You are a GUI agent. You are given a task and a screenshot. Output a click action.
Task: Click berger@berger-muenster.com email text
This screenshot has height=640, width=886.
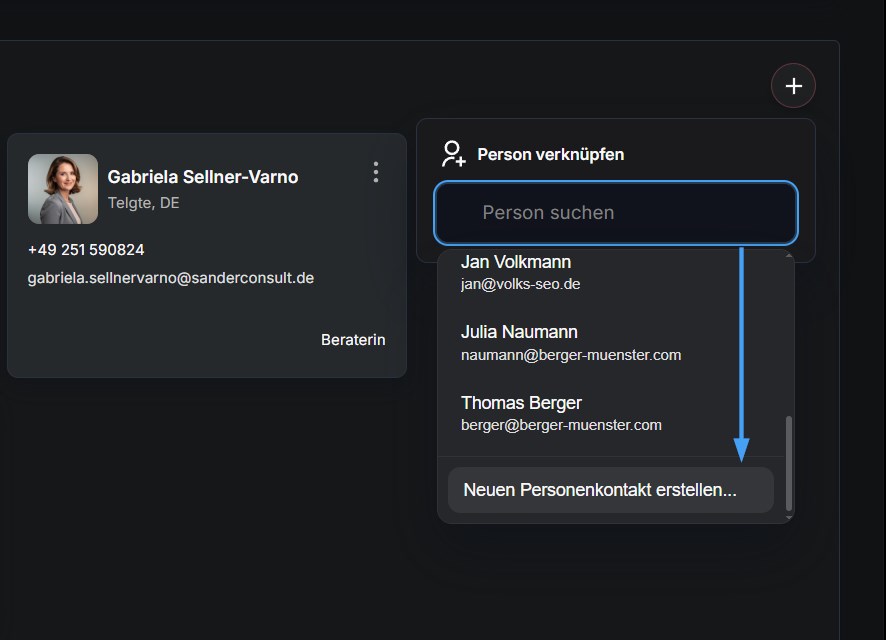tap(561, 425)
